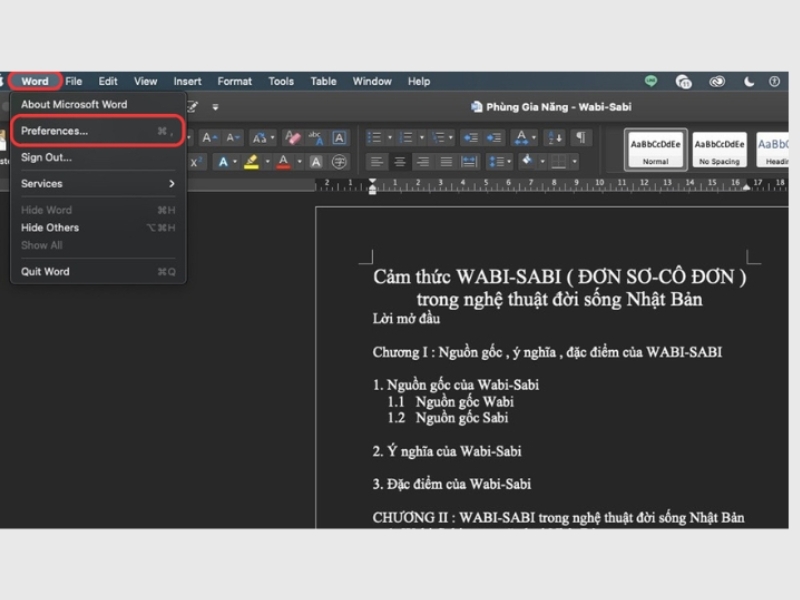Click the Do Not Disturb moon icon
The image size is (800, 600).
749,82
